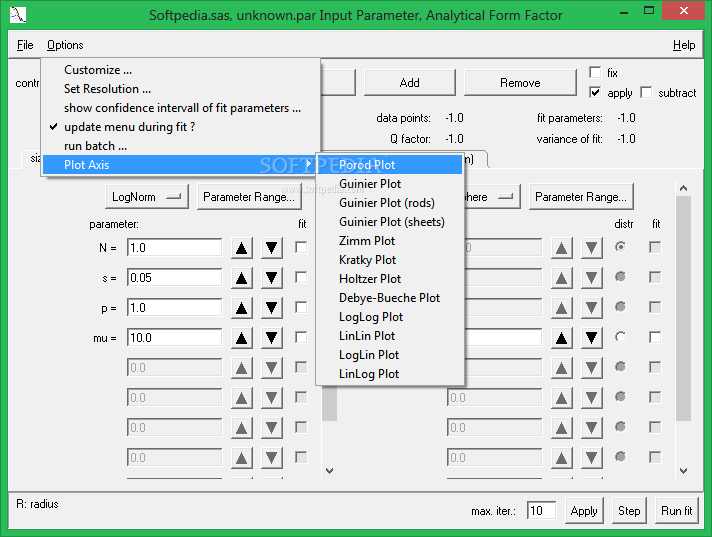Viewport: 712px width, 537px height.
Task: Open the LogNorm distribution dropdown
Action: click(147, 197)
